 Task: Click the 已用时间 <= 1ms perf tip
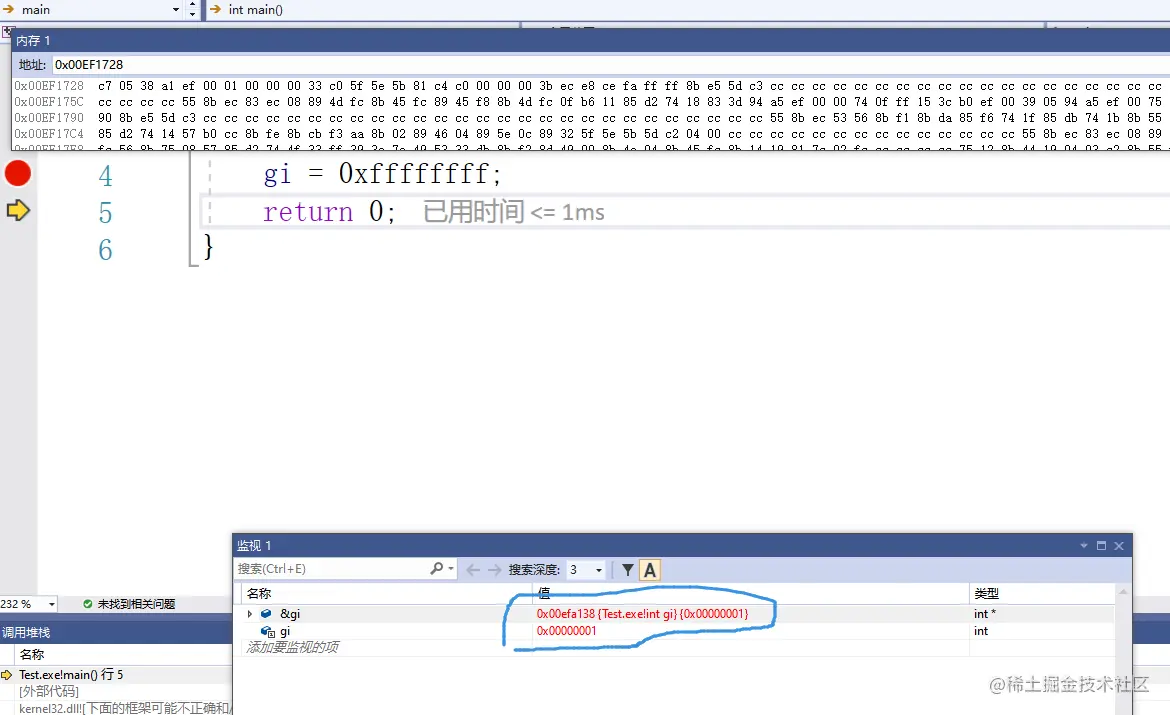(514, 212)
